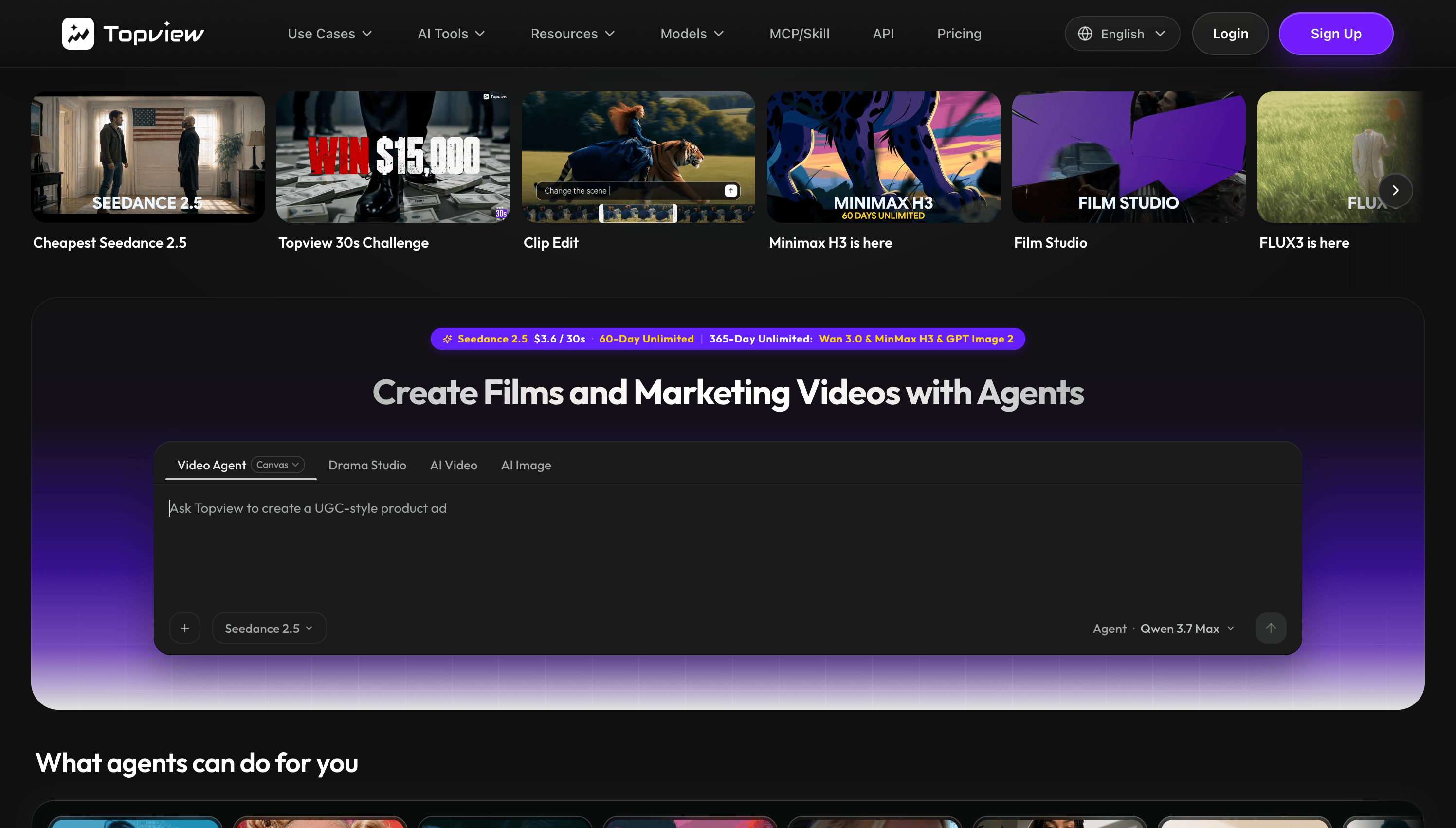
Task: Go to the Pricing page
Action: click(x=959, y=34)
